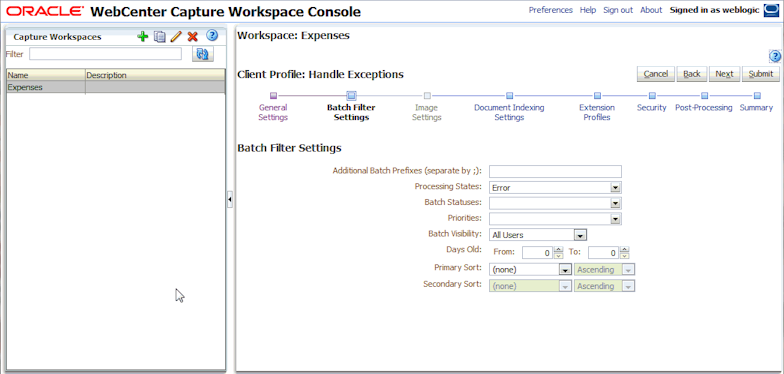
Task: Open Primary Sort Ascending order dropdown
Action: [628, 270]
